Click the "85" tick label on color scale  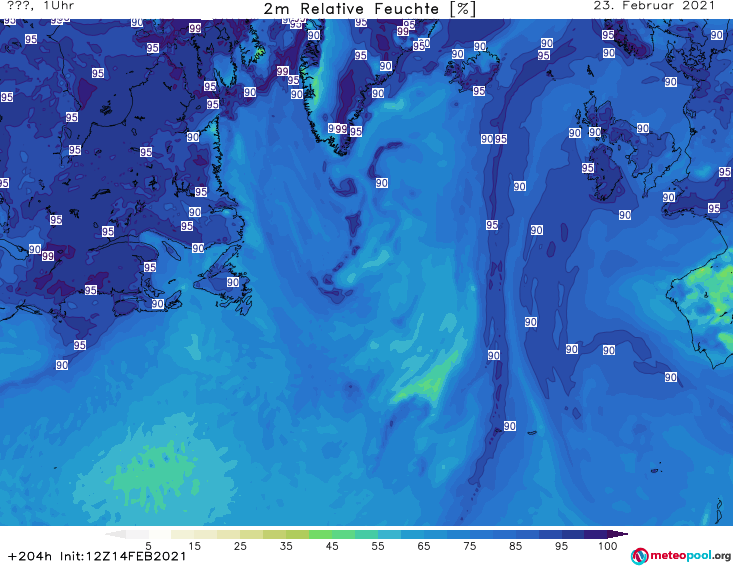(x=515, y=546)
